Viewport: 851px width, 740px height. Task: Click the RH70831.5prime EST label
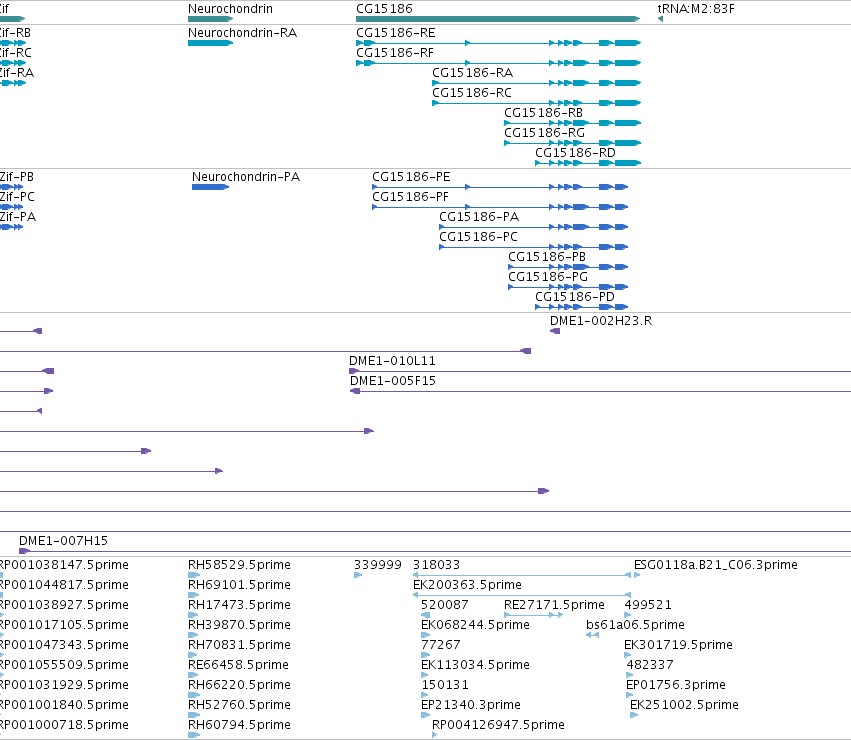(x=239, y=645)
